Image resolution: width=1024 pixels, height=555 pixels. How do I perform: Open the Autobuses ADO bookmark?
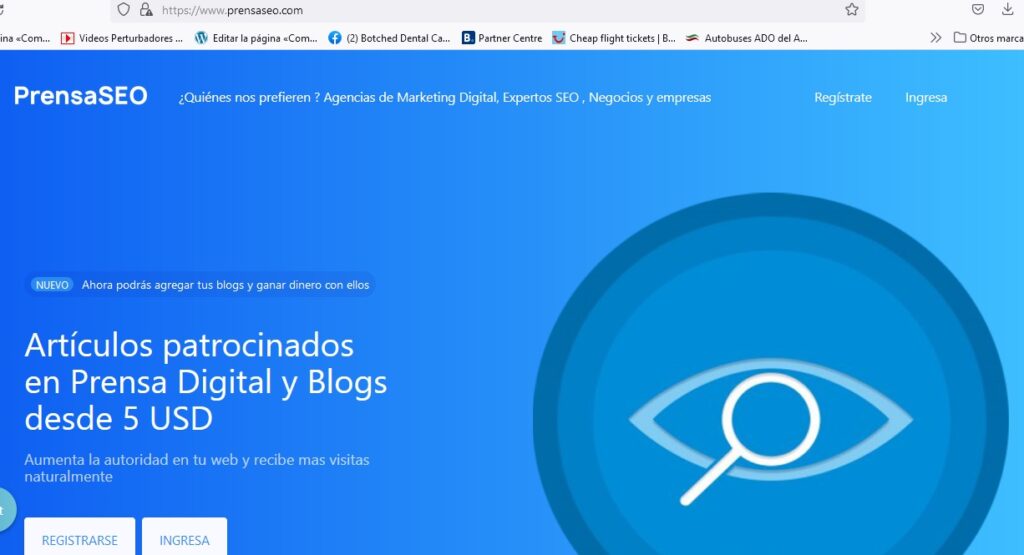(746, 38)
